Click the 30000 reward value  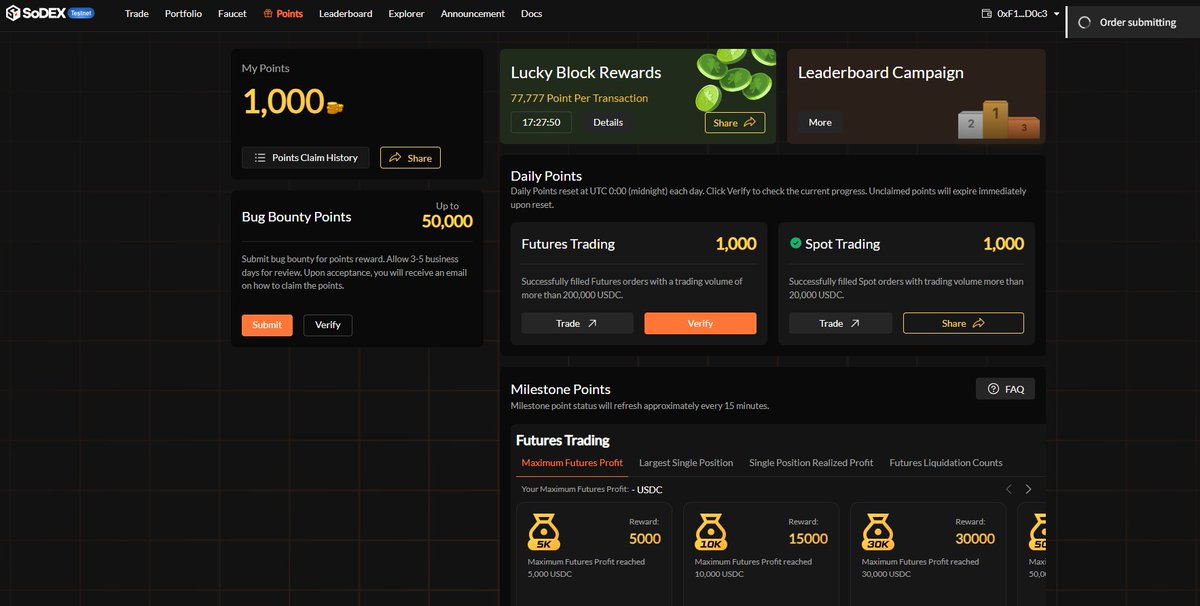tap(975, 538)
